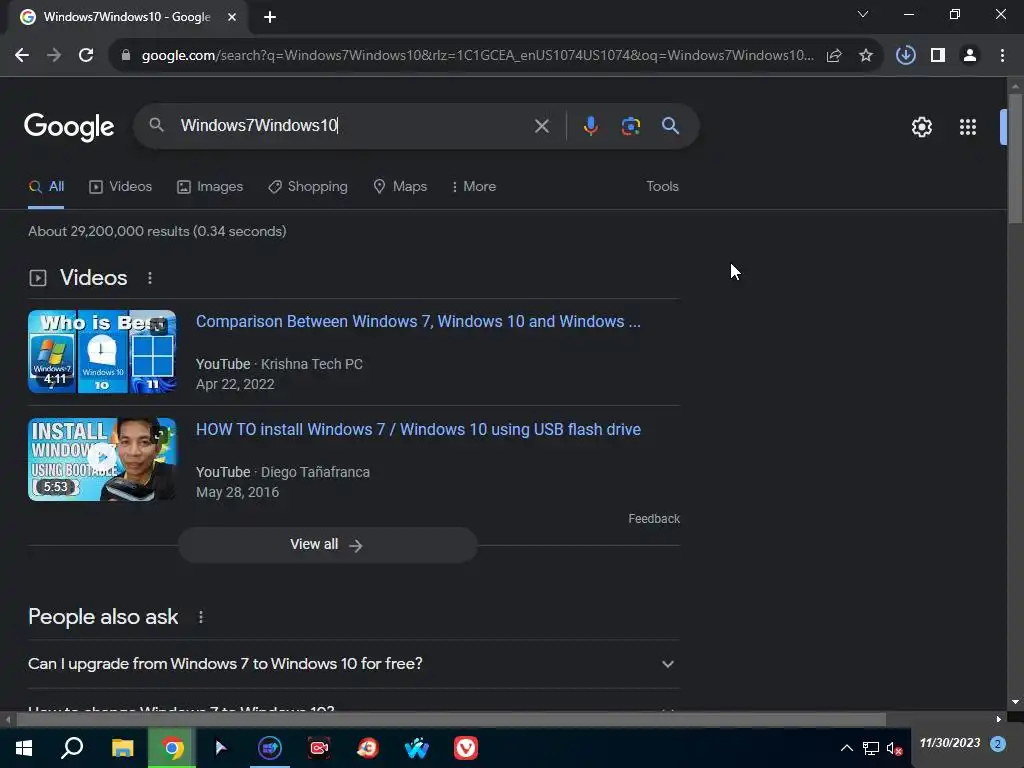Open notification center with 2 badge
1024x768 pixels.
pyautogui.click(x=997, y=744)
